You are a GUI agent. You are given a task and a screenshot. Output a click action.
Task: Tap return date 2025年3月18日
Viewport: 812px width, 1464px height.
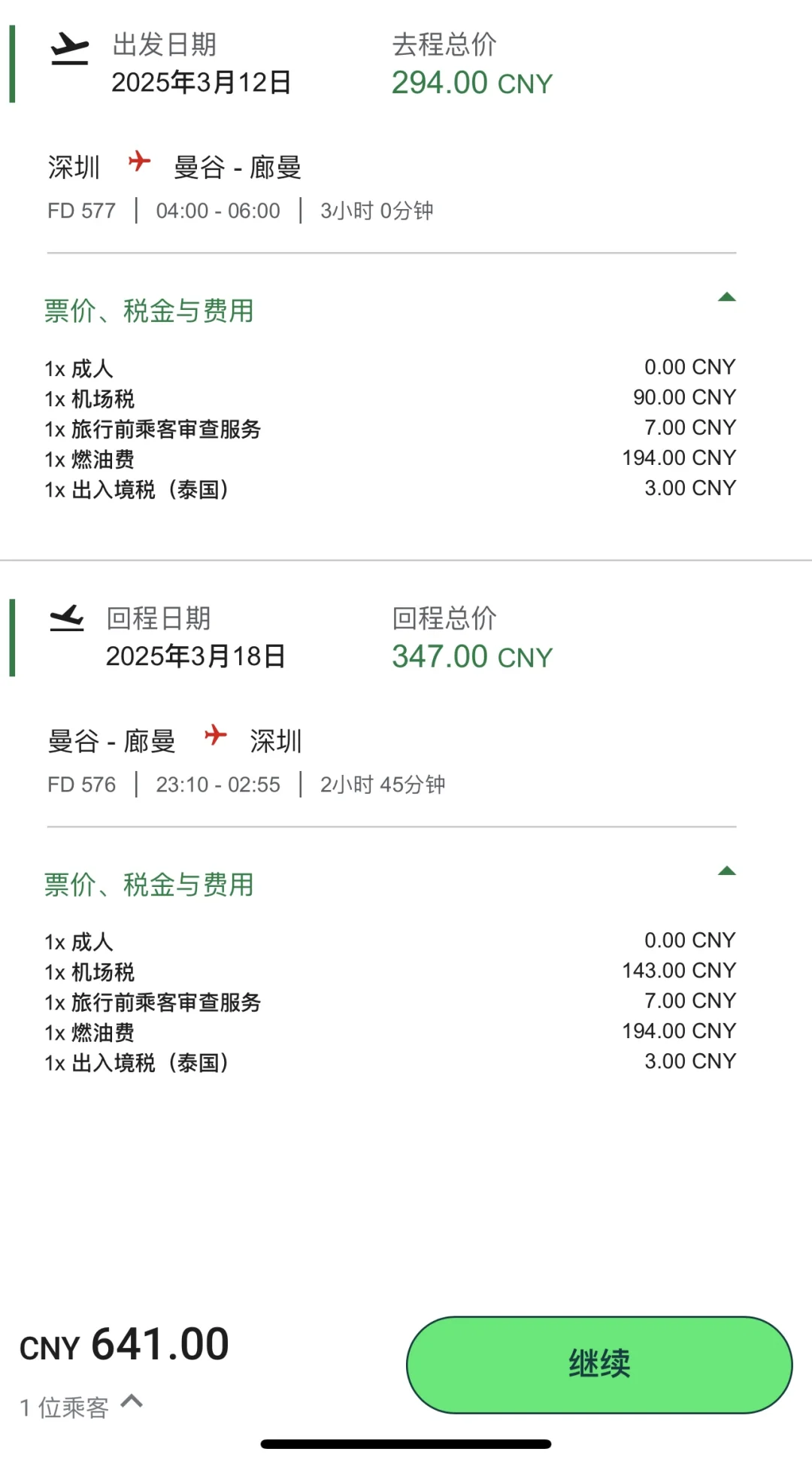pyautogui.click(x=195, y=656)
